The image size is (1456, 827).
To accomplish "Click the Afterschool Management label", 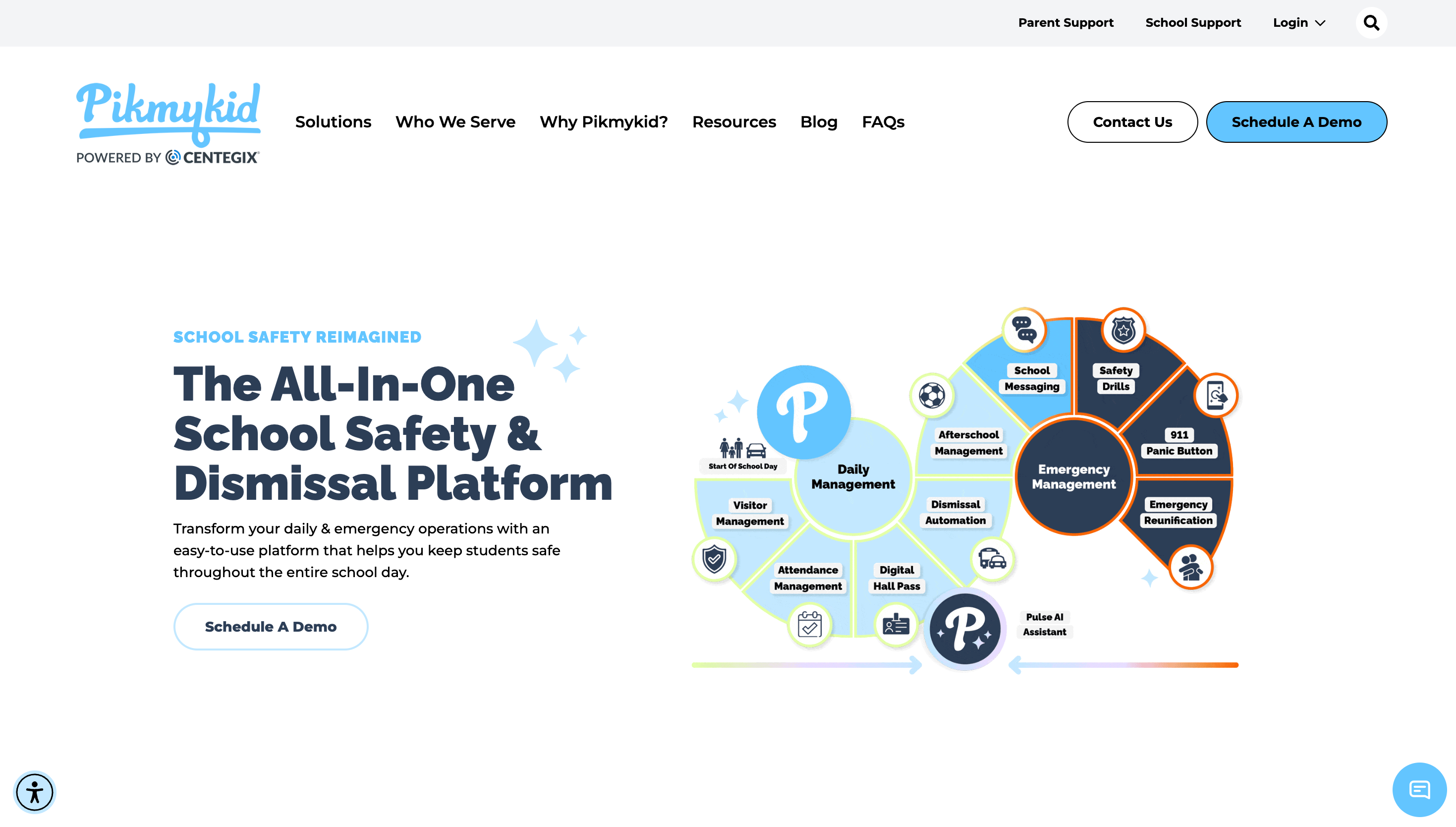I will coord(968,443).
